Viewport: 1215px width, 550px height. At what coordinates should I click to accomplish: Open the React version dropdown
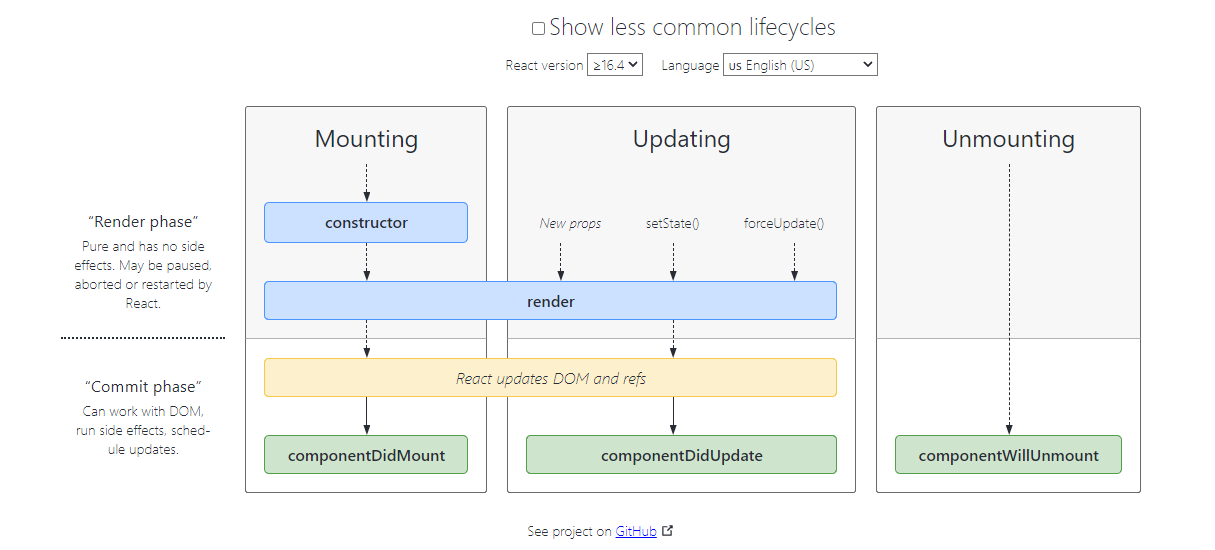(x=615, y=65)
